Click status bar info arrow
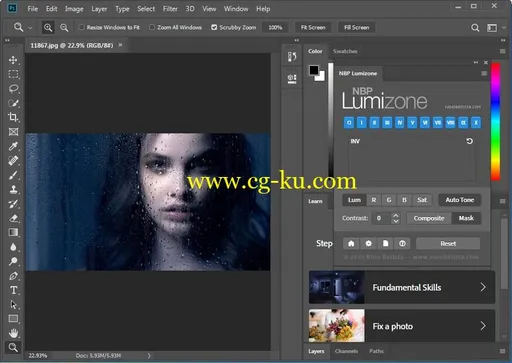The height and width of the screenshot is (363, 512). click(149, 356)
